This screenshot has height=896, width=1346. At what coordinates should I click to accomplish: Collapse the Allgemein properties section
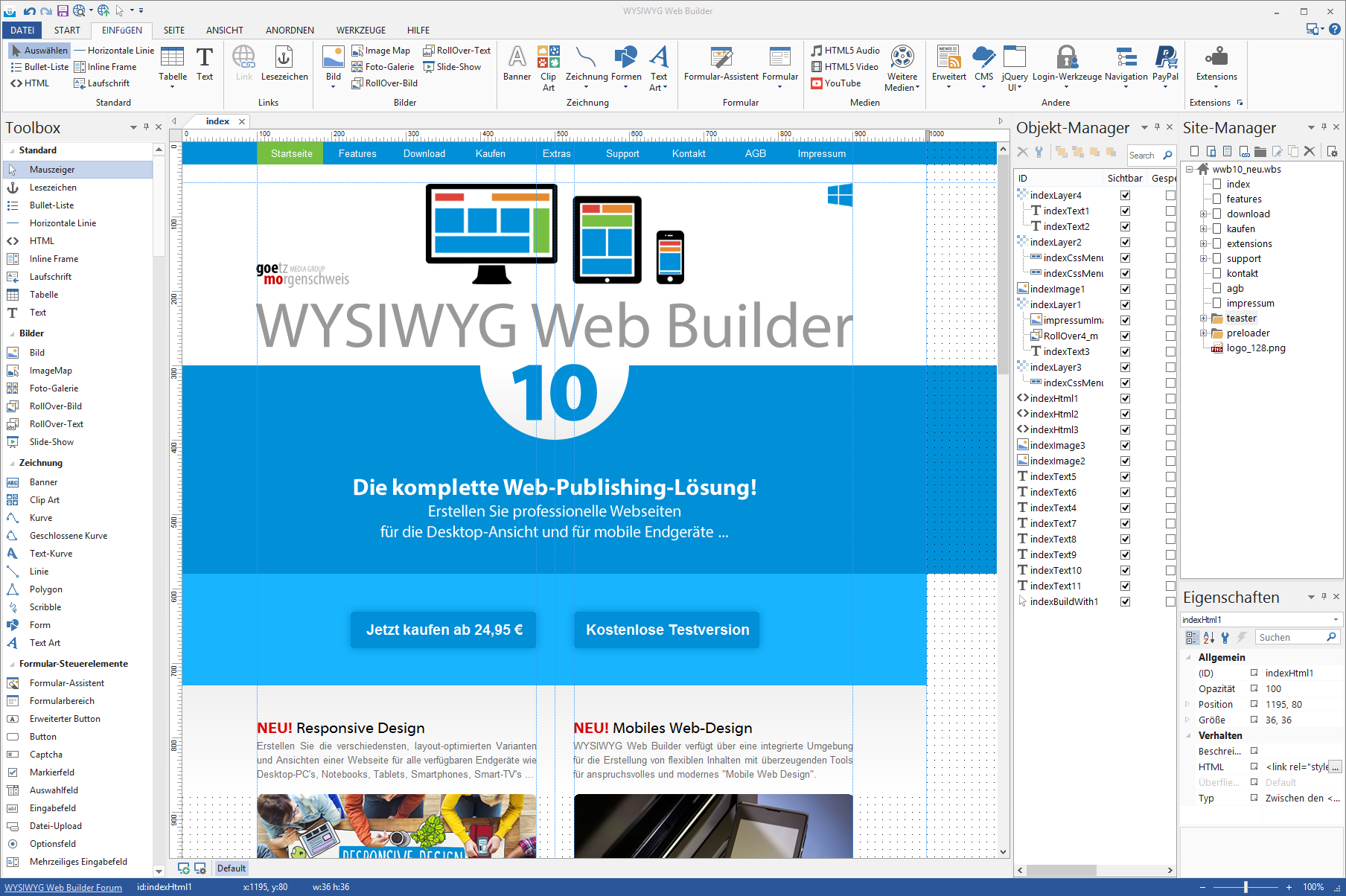tap(1188, 658)
